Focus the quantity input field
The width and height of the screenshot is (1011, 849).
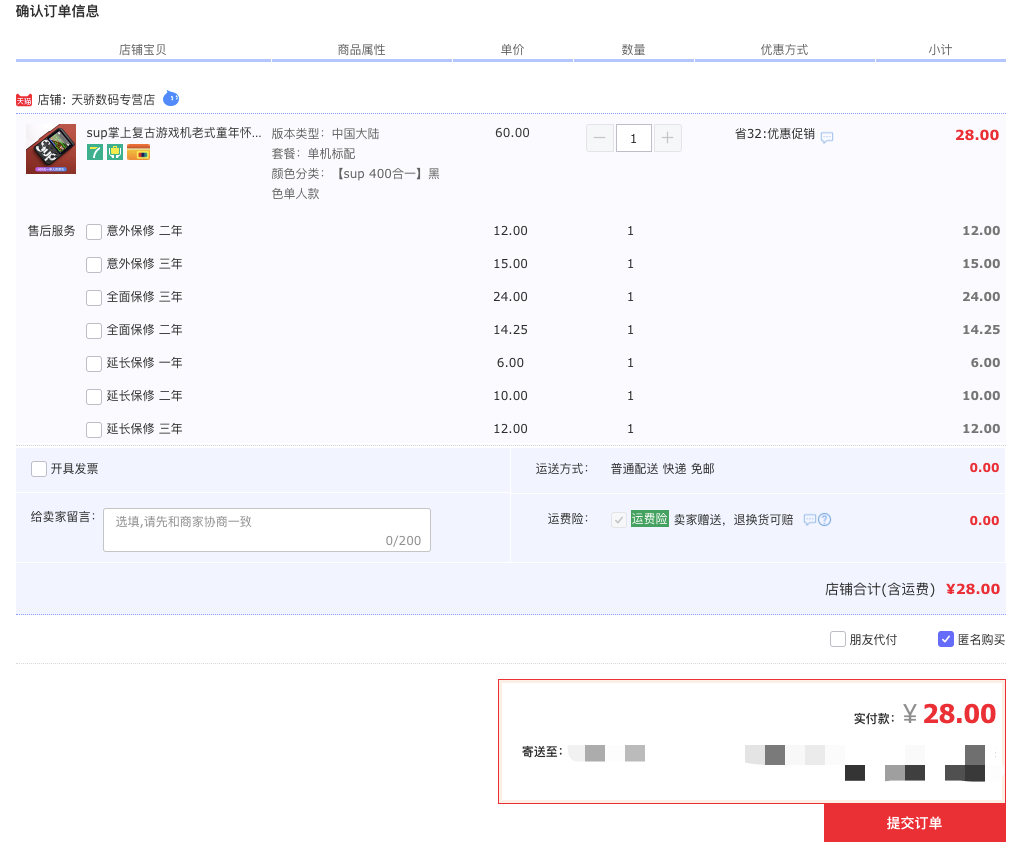tap(633, 138)
